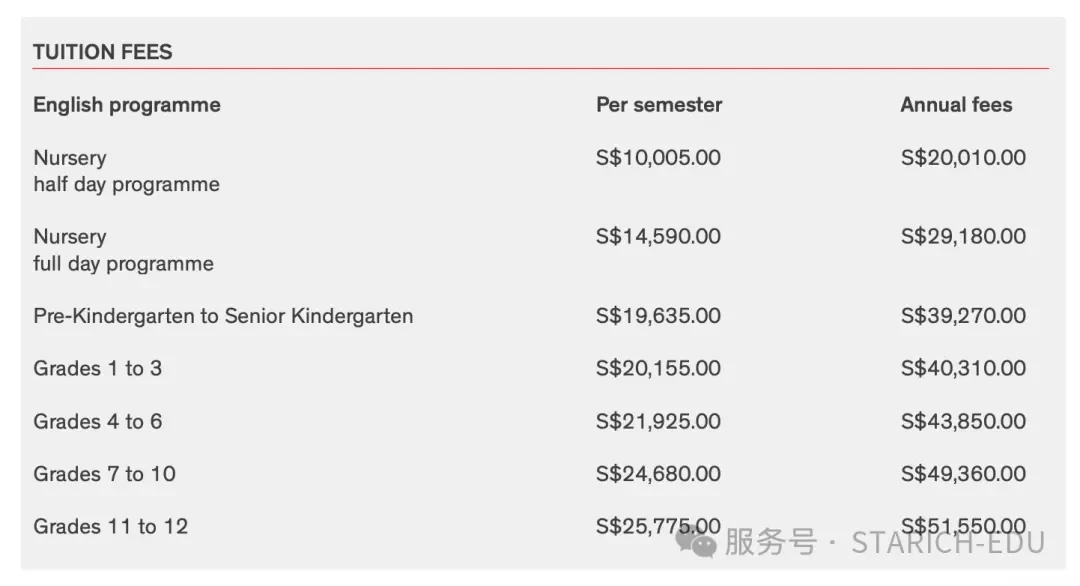Select the English programme column header
The width and height of the screenshot is (1080, 586).
coord(127,105)
